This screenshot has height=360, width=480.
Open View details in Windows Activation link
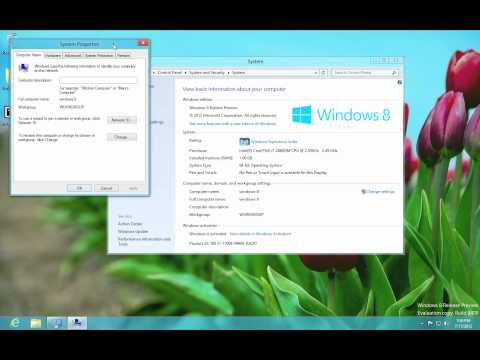tap(260, 234)
